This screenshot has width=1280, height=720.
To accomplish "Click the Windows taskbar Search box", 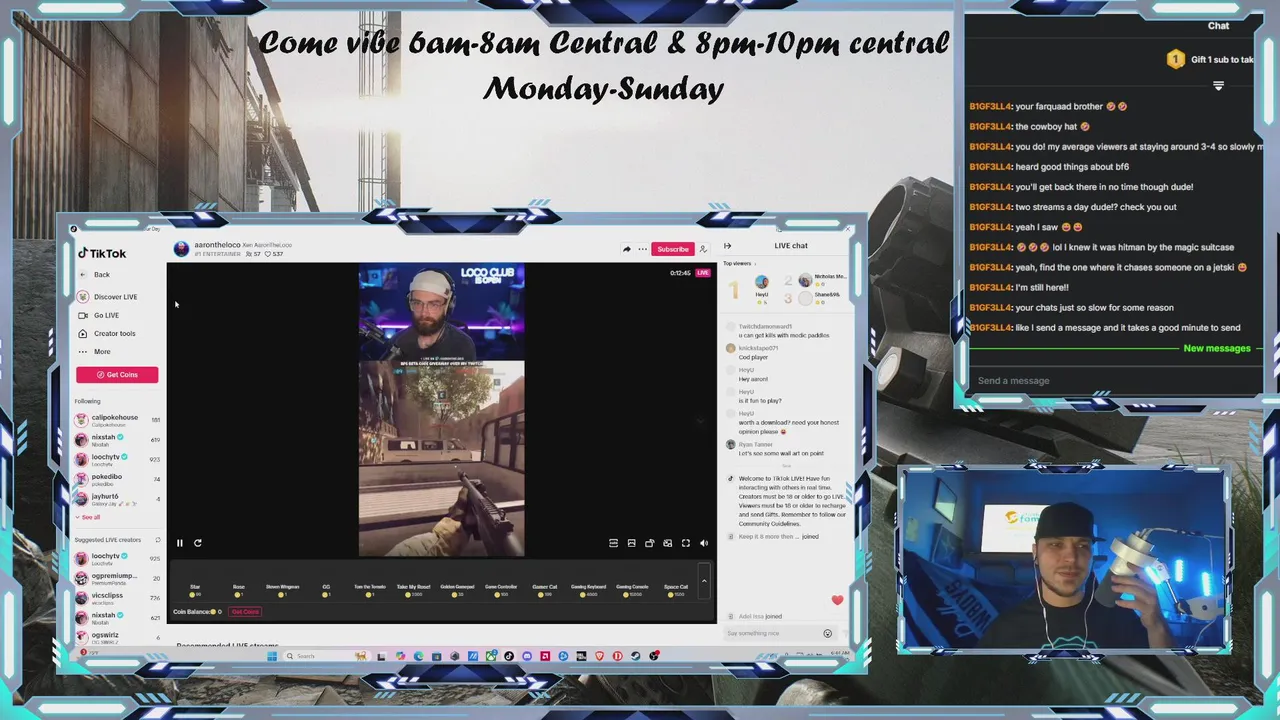I will pos(327,657).
